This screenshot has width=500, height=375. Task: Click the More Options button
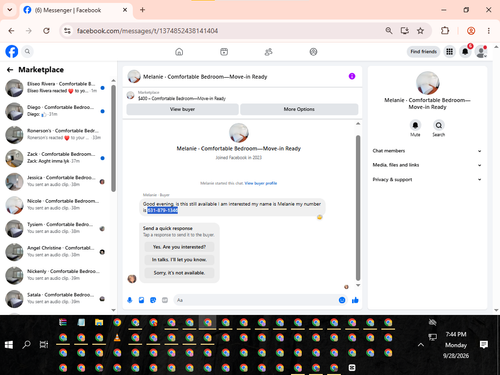coord(299,109)
